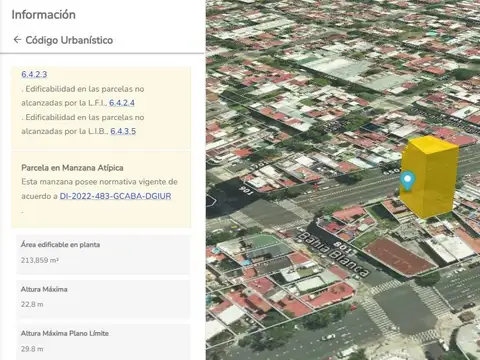The image size is (480, 360).
Task: Select the yellow 3D building volume
Action: 429,177
